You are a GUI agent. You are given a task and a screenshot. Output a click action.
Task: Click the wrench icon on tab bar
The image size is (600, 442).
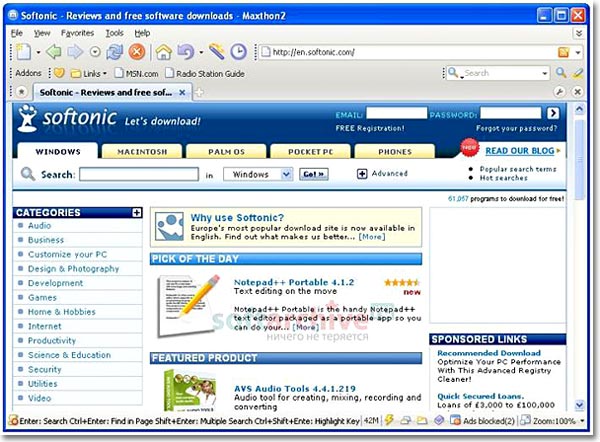[560, 92]
